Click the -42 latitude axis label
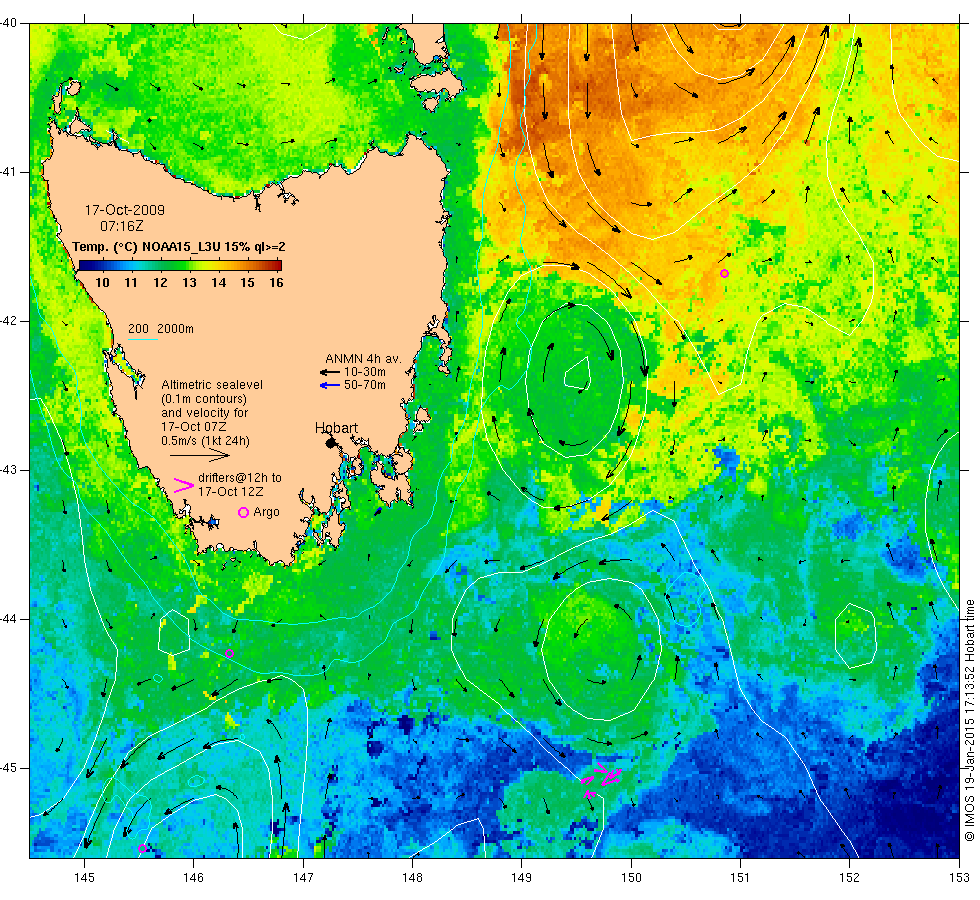The height and width of the screenshot is (900, 980). [x=9, y=321]
